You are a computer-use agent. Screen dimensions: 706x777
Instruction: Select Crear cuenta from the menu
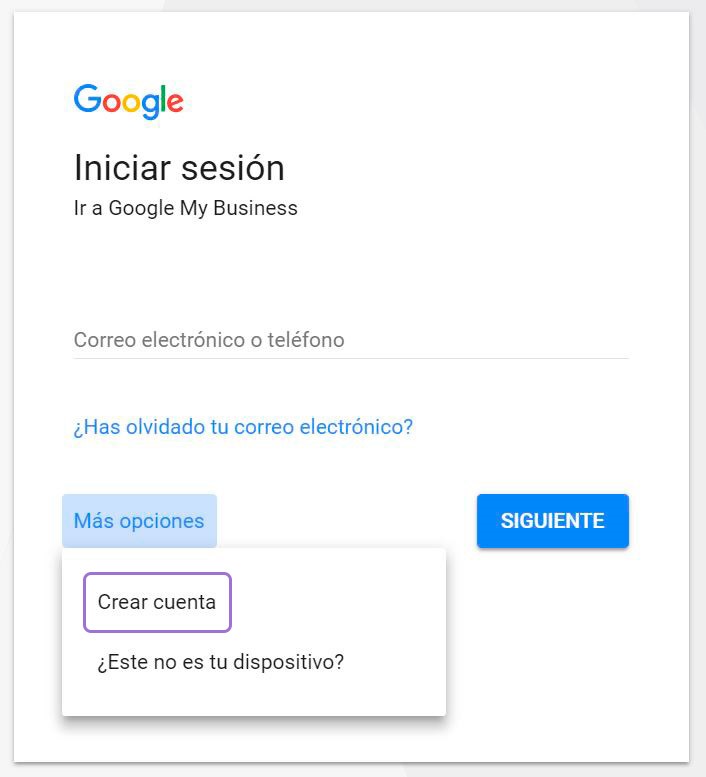point(157,602)
